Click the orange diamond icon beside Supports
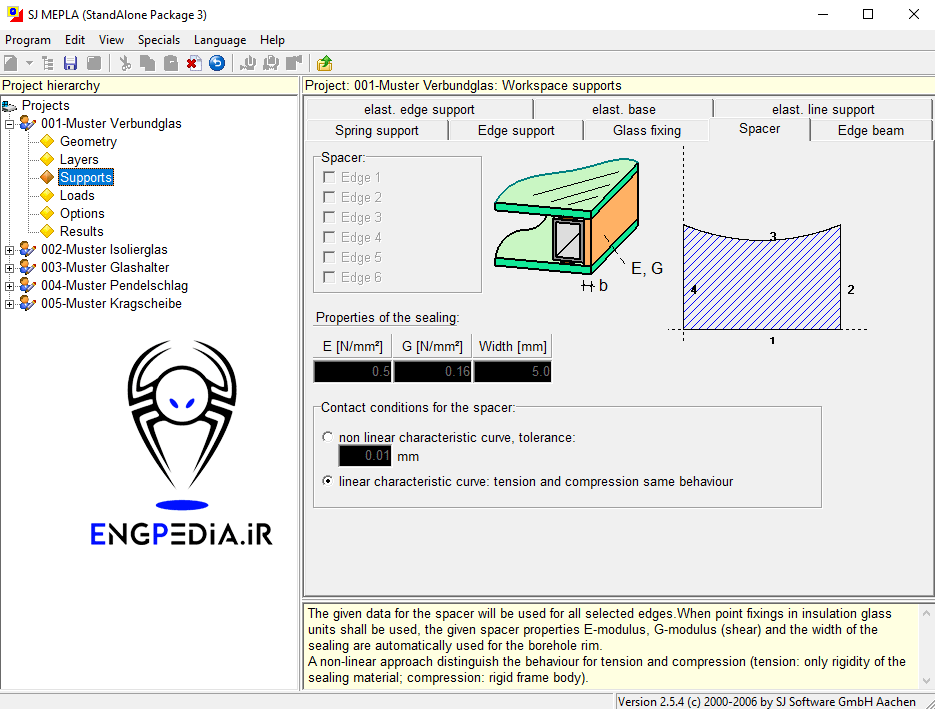Image resolution: width=935 pixels, height=709 pixels. click(x=46, y=178)
